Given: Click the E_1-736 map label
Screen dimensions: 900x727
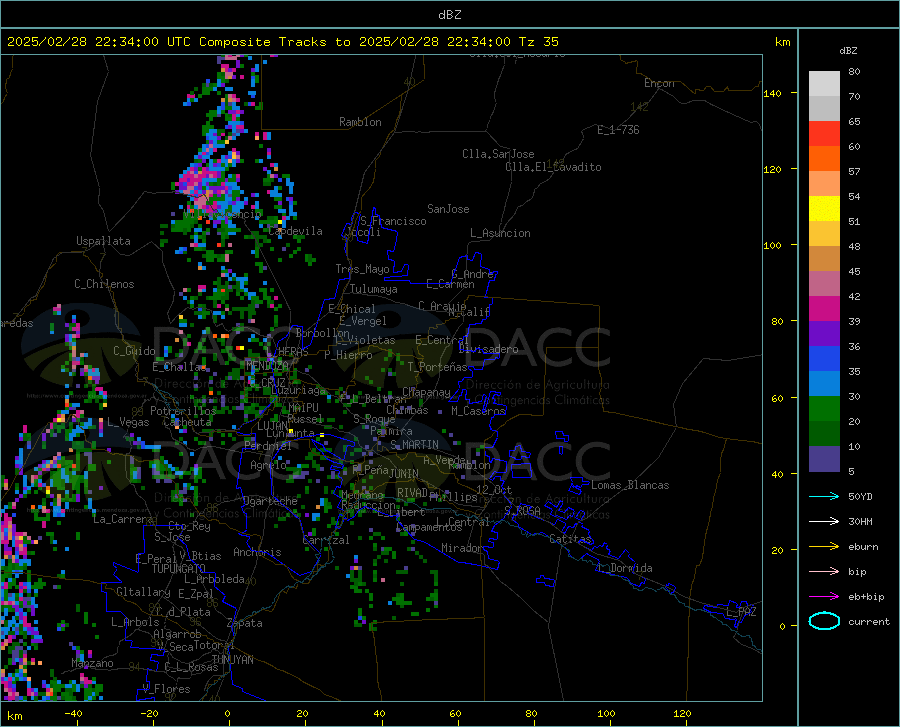Looking at the screenshot, I should [618, 130].
